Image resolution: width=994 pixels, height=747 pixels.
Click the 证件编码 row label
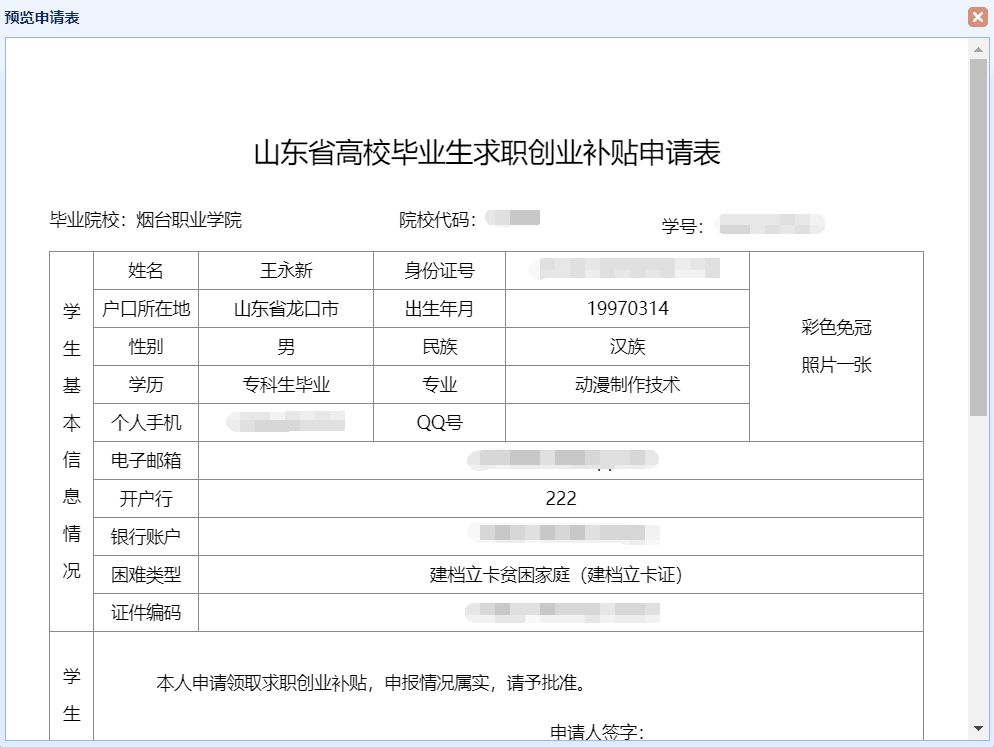[x=146, y=613]
